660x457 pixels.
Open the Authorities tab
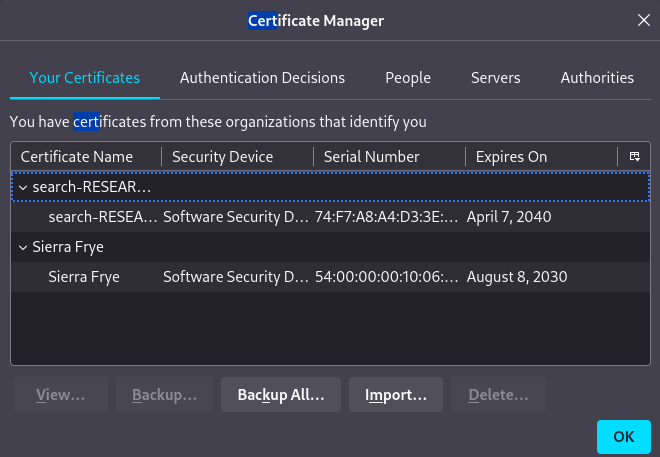tap(597, 78)
